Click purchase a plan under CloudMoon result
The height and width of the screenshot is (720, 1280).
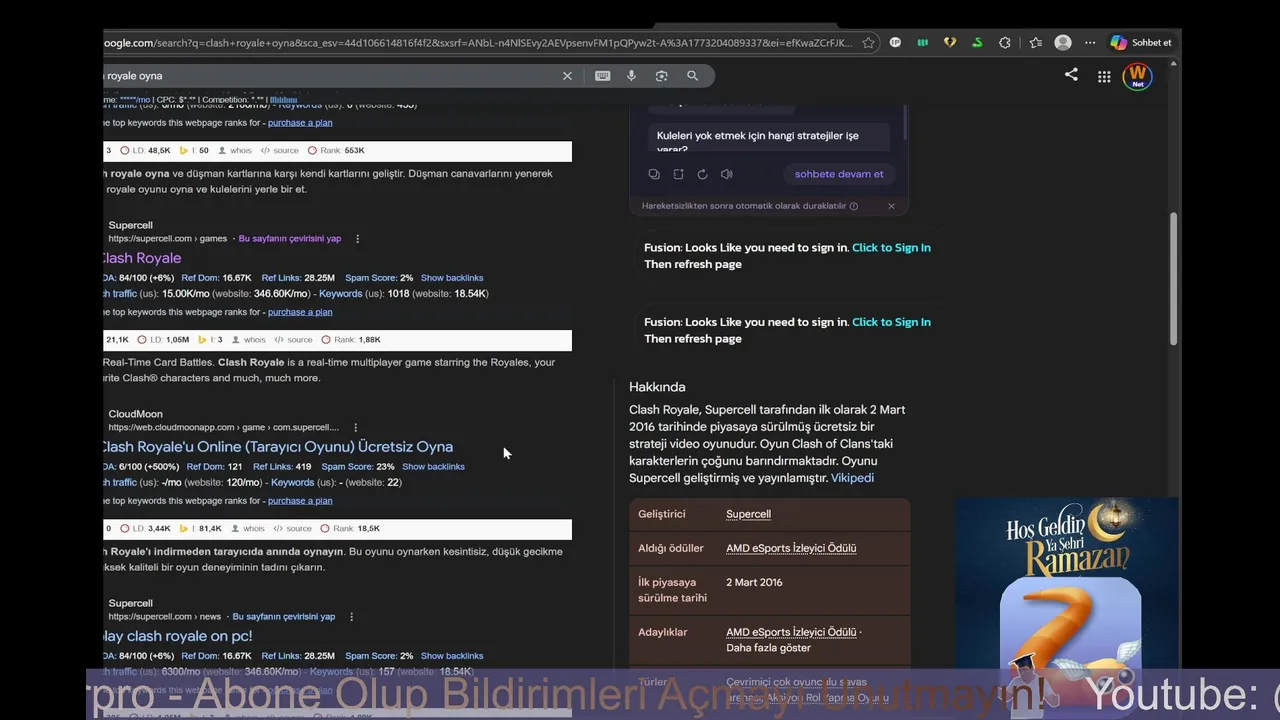click(300, 501)
